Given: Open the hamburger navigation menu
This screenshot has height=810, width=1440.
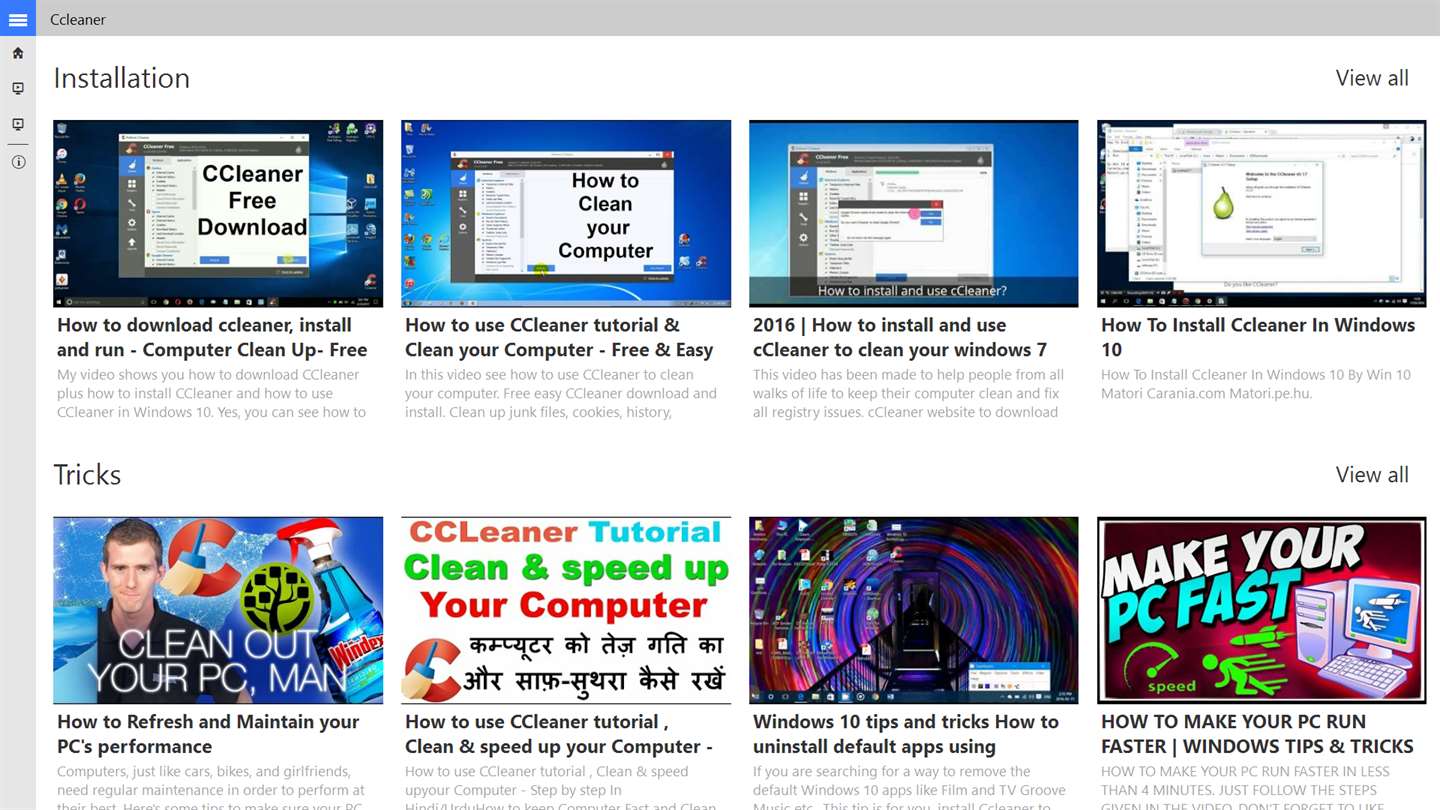Looking at the screenshot, I should click(18, 19).
